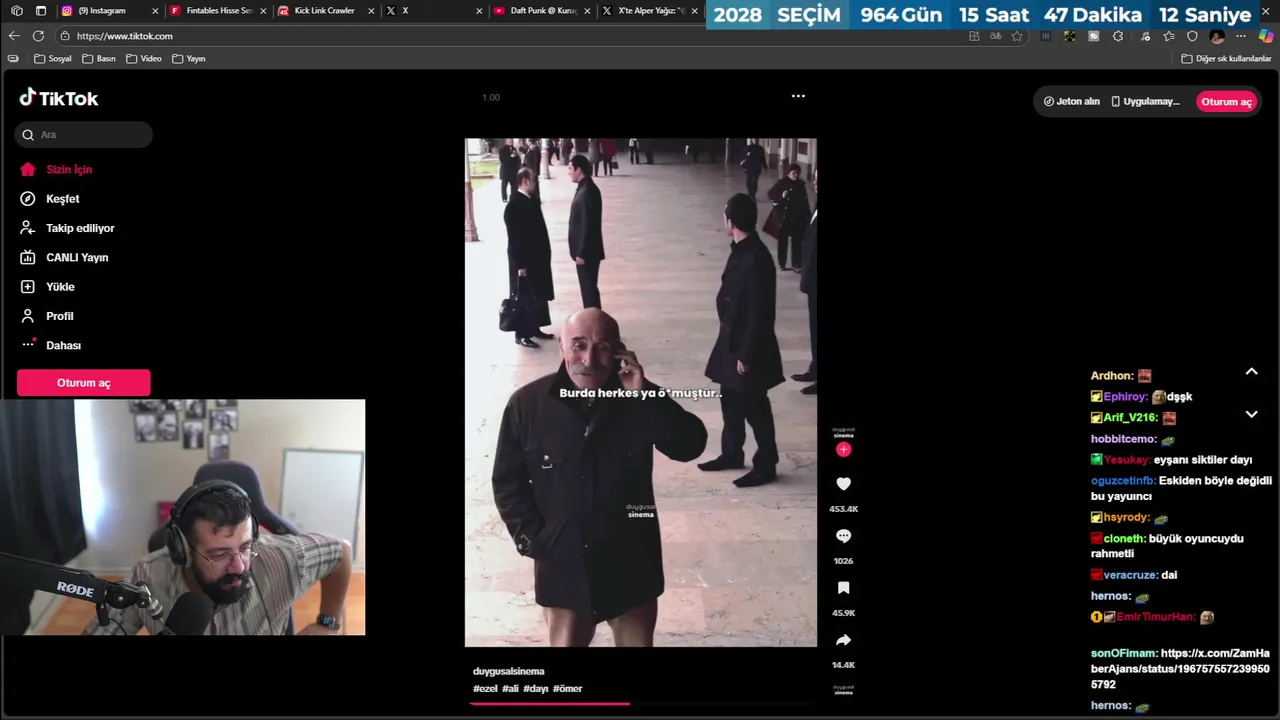Seek the video progress bar
Viewport: 1280px width, 720px height.
point(640,704)
